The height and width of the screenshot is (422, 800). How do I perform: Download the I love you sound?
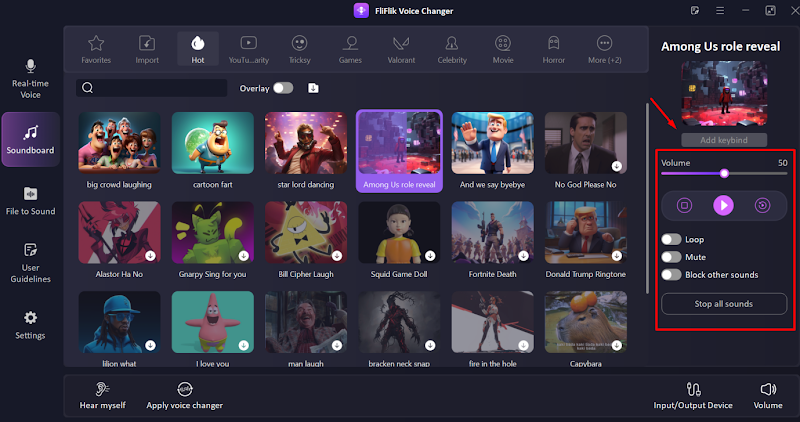click(x=244, y=345)
